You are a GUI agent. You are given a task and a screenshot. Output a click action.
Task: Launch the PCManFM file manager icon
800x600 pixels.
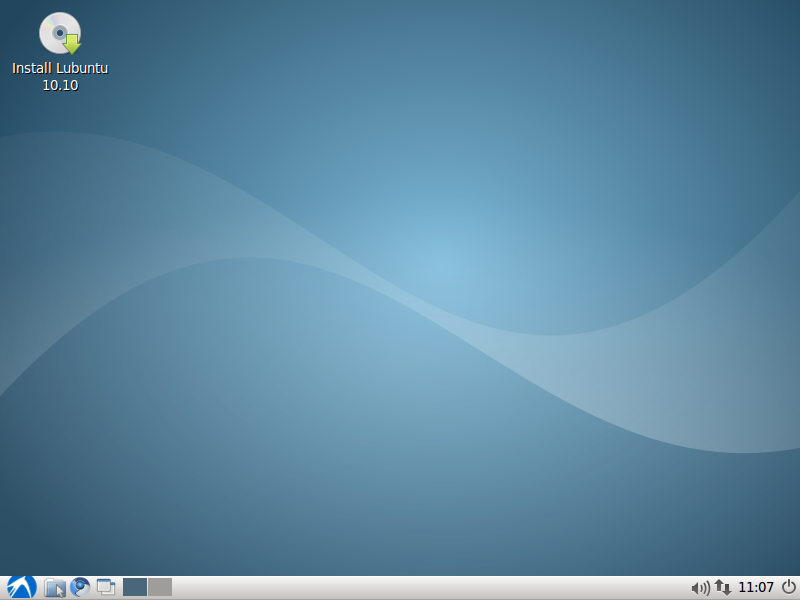tap(55, 587)
